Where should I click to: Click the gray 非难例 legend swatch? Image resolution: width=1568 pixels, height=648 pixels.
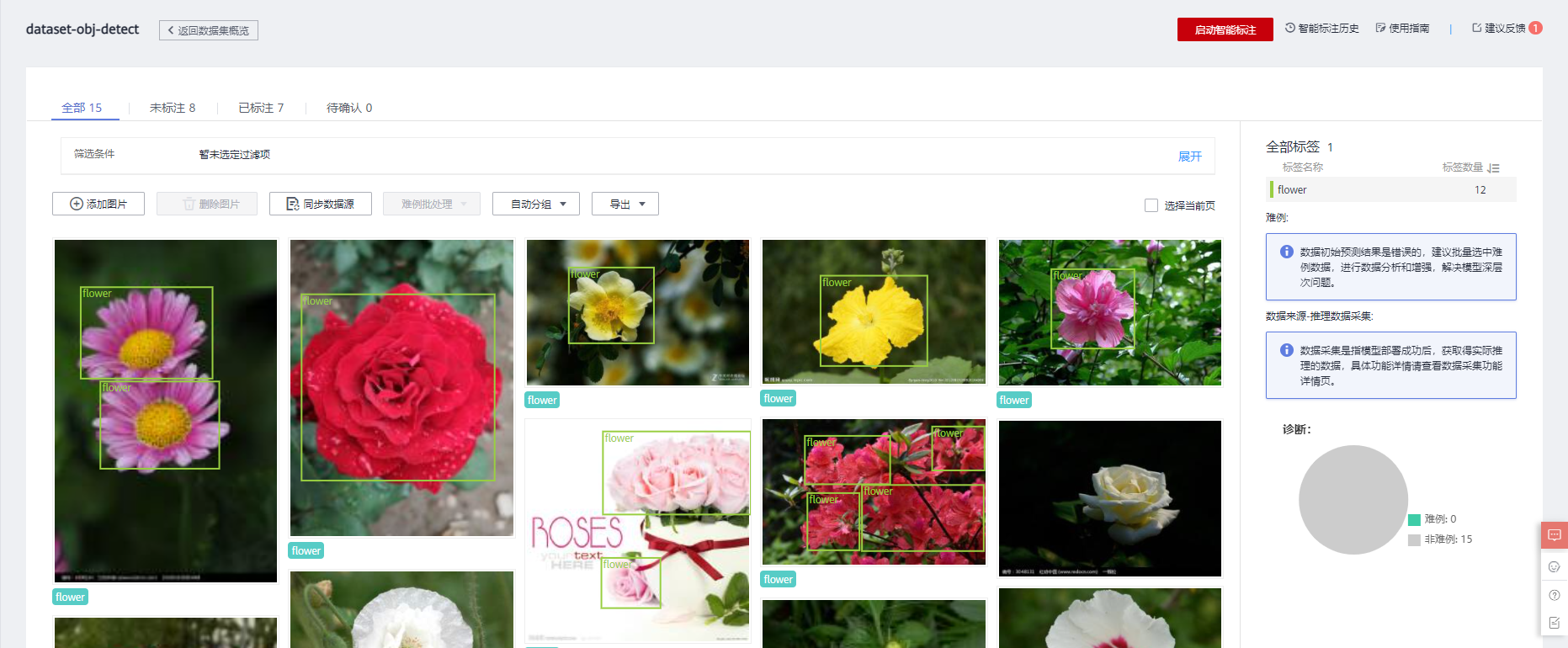click(1414, 539)
